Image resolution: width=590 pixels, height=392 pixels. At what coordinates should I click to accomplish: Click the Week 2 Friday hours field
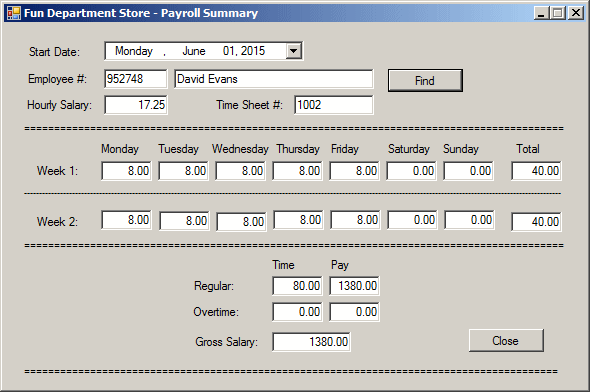(356, 220)
